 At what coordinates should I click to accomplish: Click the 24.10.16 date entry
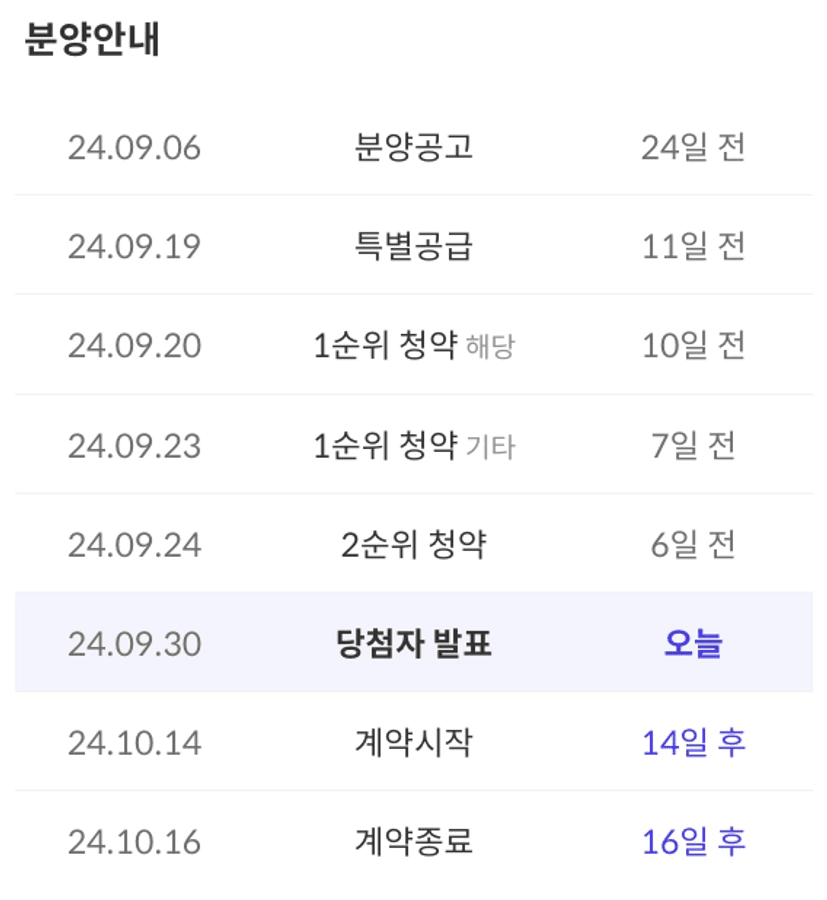[x=134, y=842]
